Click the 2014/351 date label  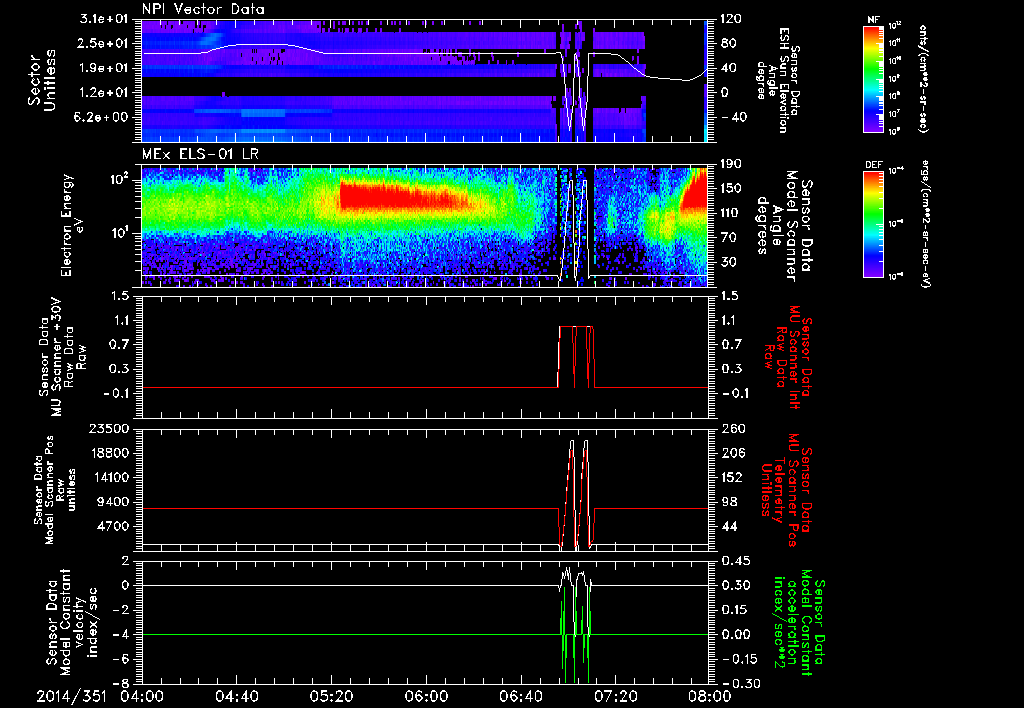69,696
